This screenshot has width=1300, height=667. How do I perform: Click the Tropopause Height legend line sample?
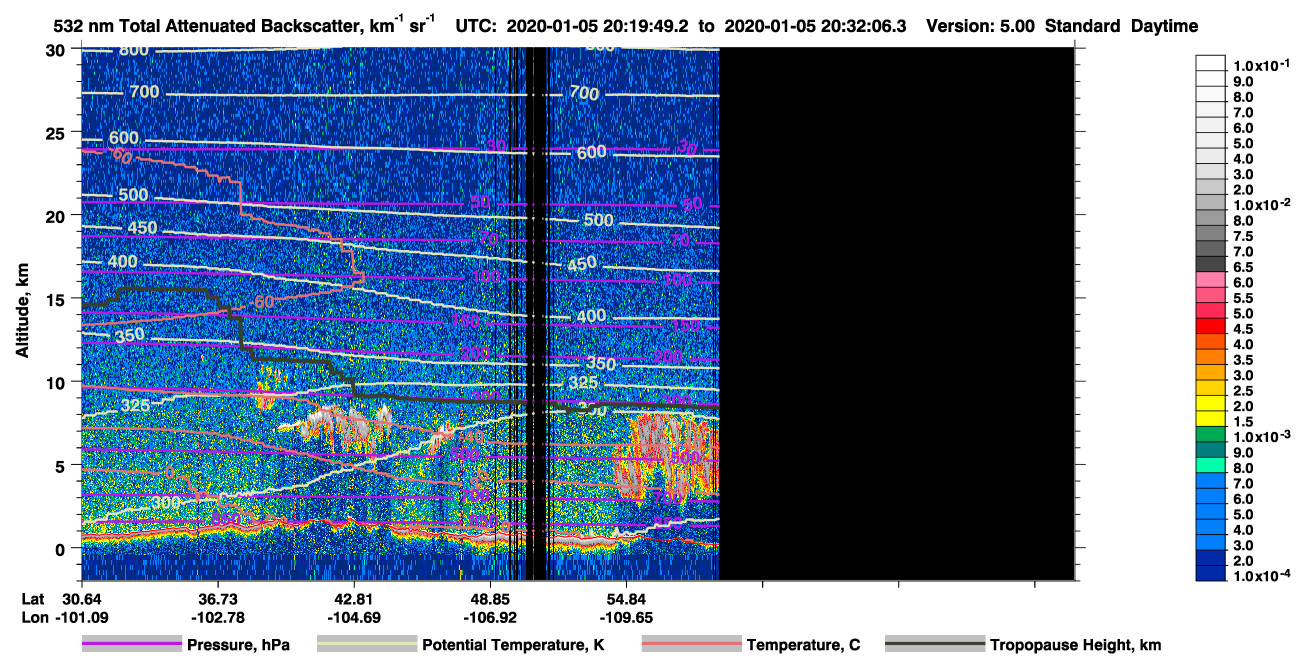point(935,645)
